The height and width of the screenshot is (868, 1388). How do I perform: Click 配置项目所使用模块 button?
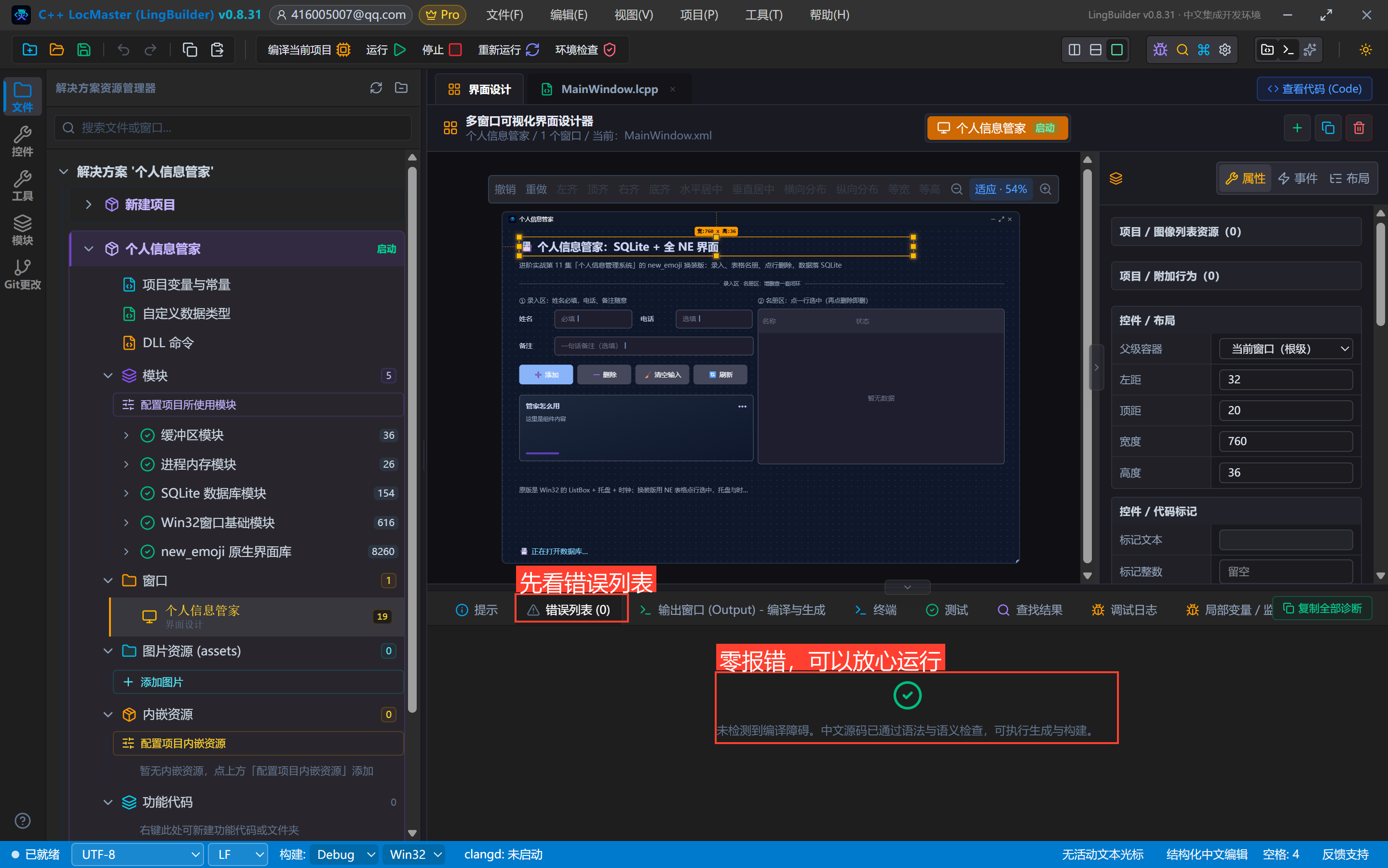tap(259, 405)
